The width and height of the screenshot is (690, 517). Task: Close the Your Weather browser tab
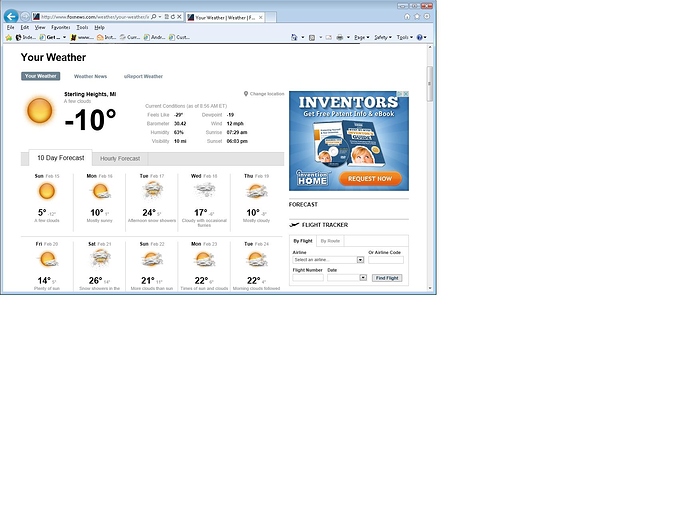click(x=261, y=17)
